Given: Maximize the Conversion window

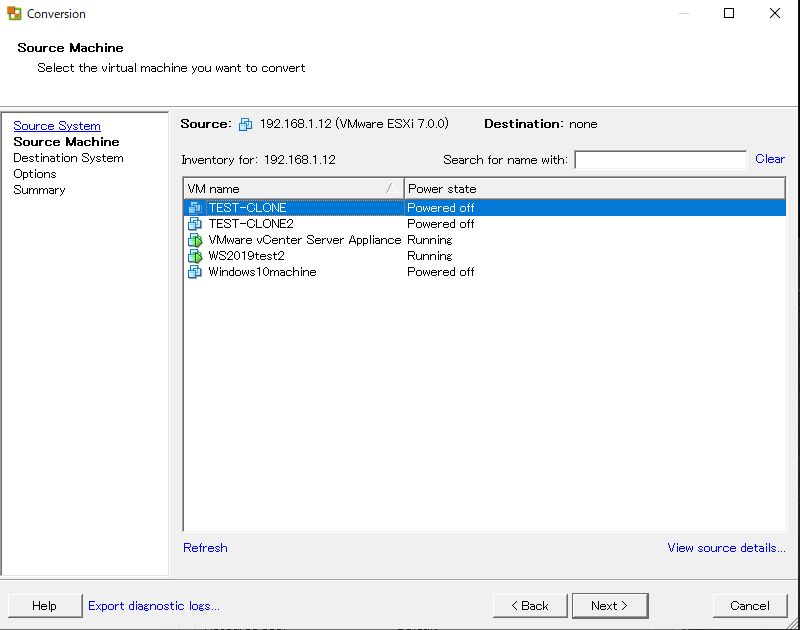Looking at the screenshot, I should [729, 13].
